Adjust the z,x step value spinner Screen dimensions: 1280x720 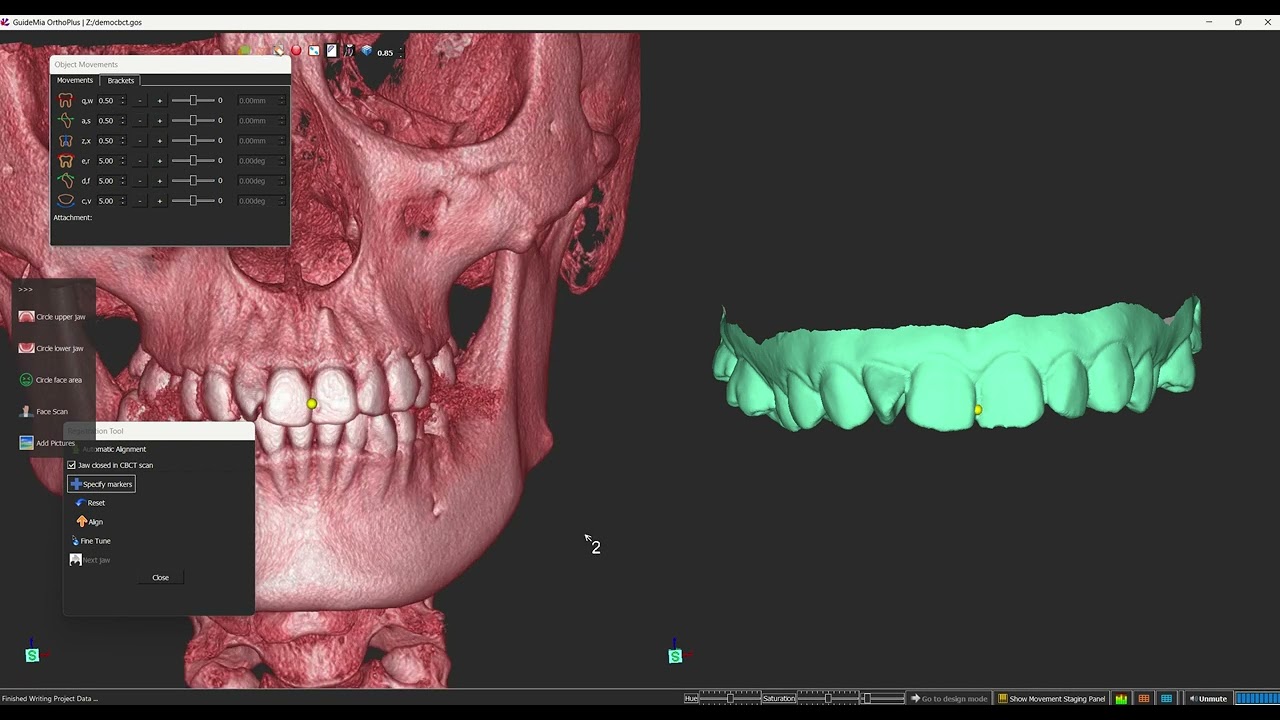point(123,140)
